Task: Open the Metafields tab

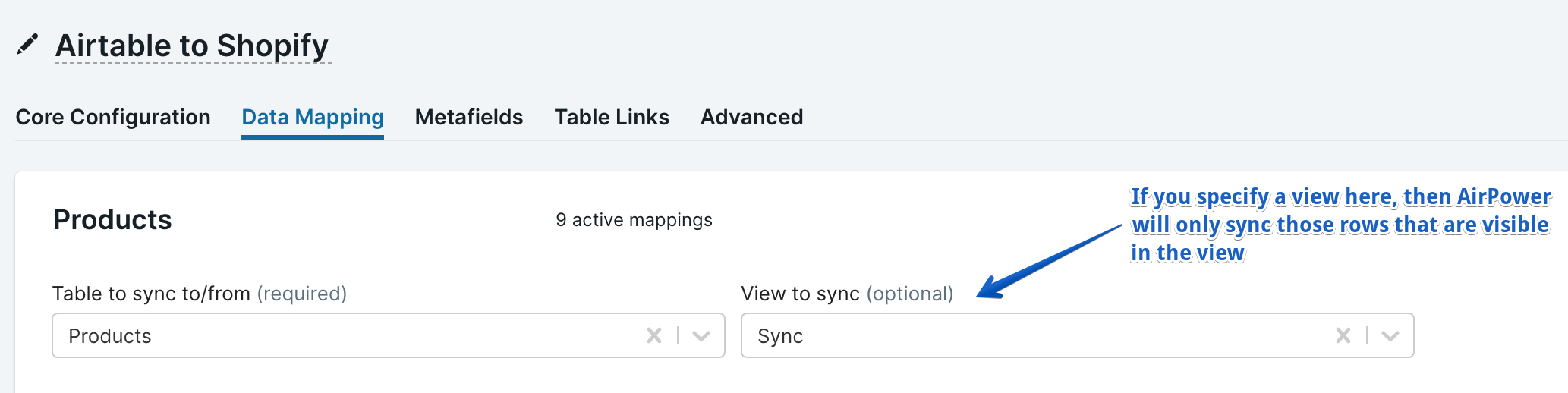Action: click(468, 117)
